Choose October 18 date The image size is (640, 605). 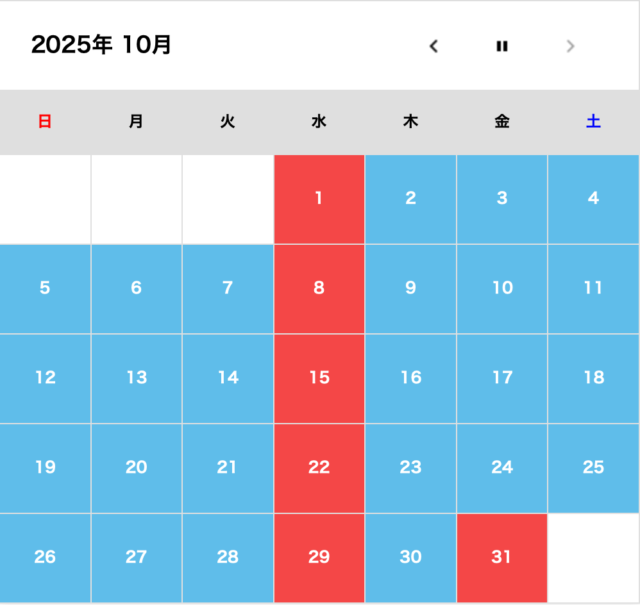pyautogui.click(x=594, y=378)
